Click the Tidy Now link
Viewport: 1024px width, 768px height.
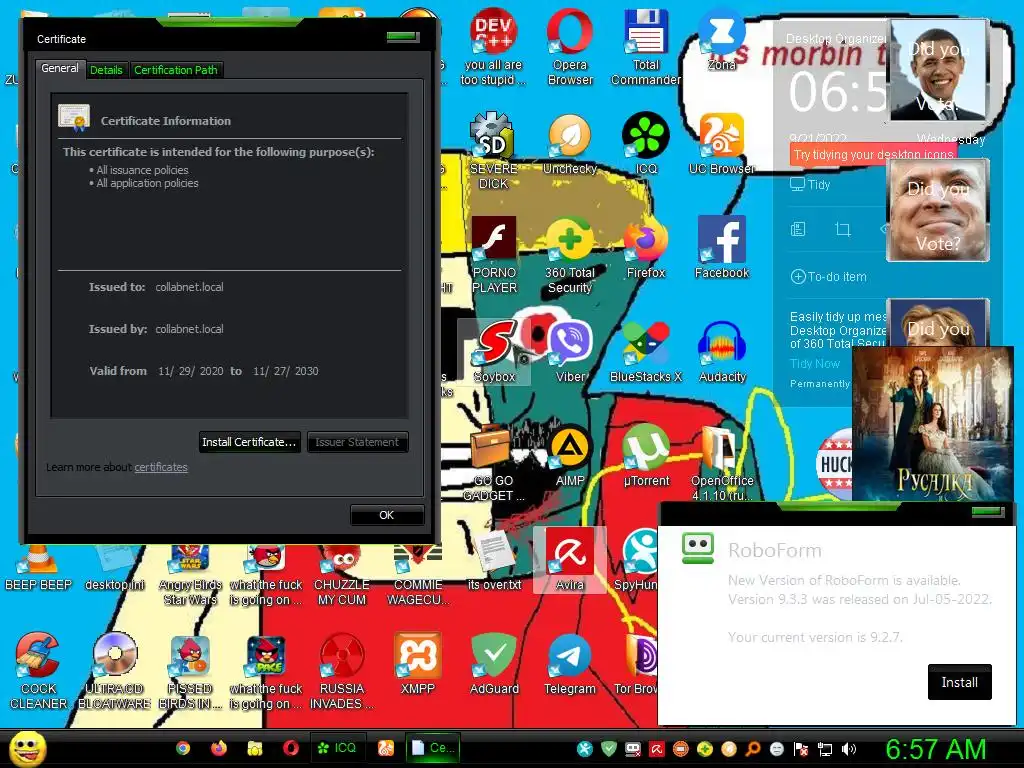point(814,364)
